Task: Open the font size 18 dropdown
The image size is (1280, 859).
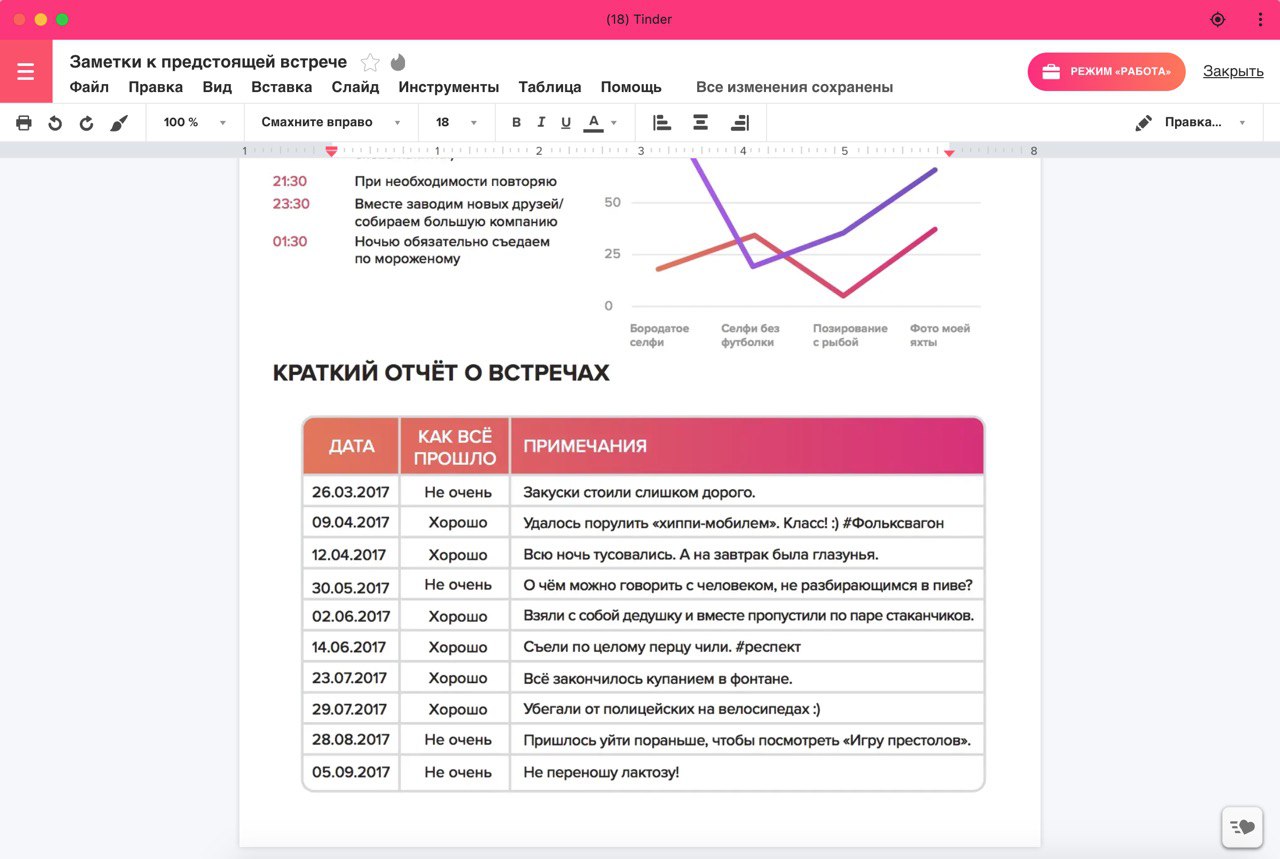Action: tap(456, 122)
